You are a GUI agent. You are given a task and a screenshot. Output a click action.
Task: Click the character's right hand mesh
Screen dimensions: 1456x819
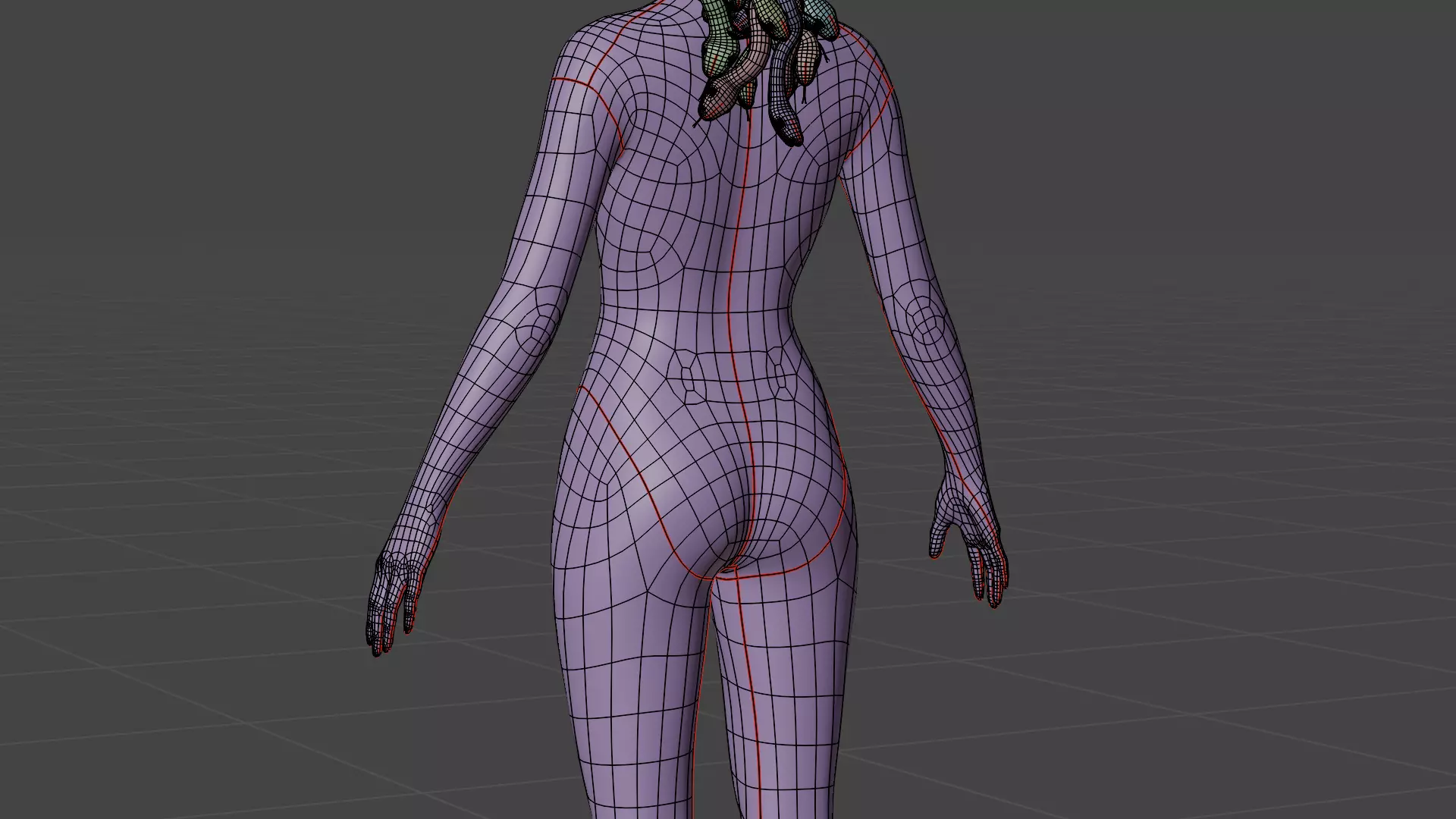pyautogui.click(x=971, y=538)
